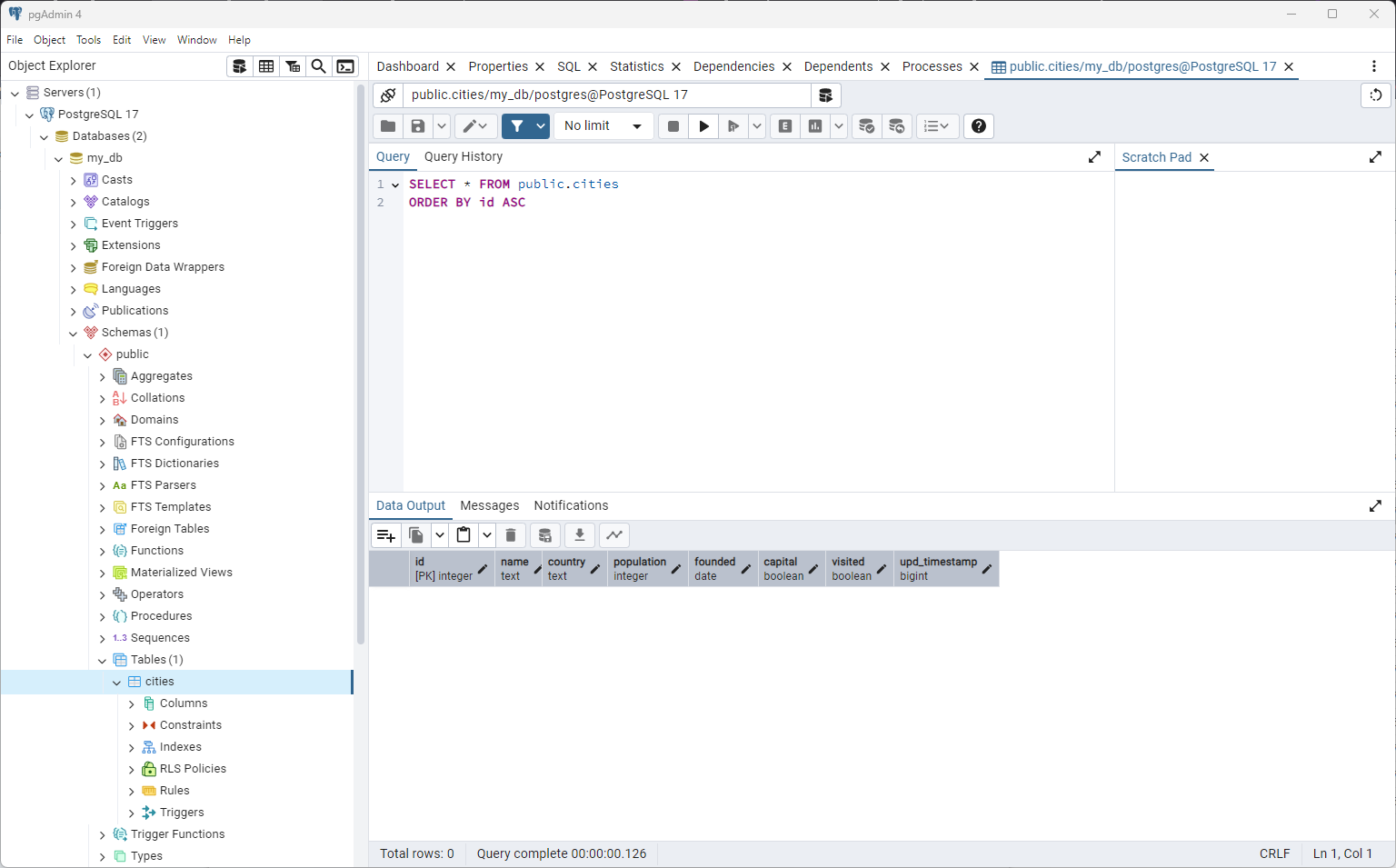The image size is (1396, 868).
Task: Open the help question mark icon
Action: [x=979, y=126]
